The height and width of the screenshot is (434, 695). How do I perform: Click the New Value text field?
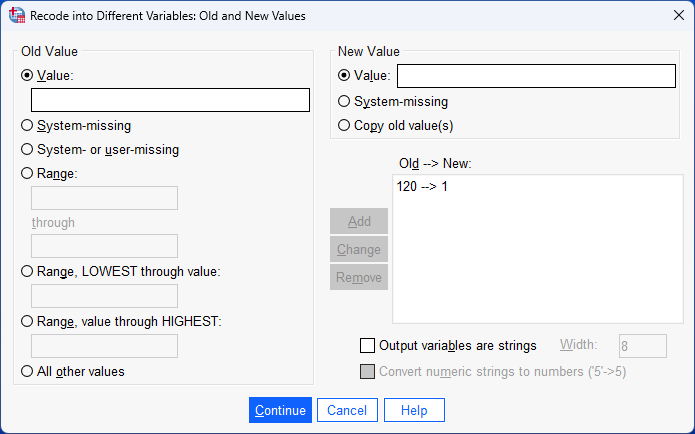(536, 76)
